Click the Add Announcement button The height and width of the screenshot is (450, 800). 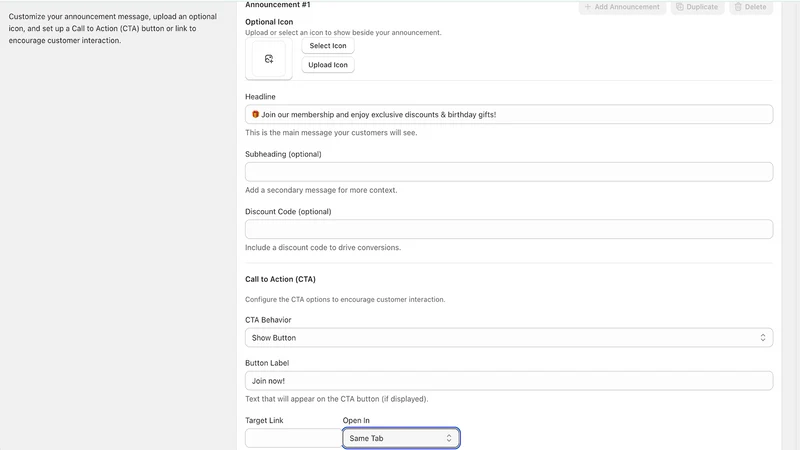pos(622,7)
